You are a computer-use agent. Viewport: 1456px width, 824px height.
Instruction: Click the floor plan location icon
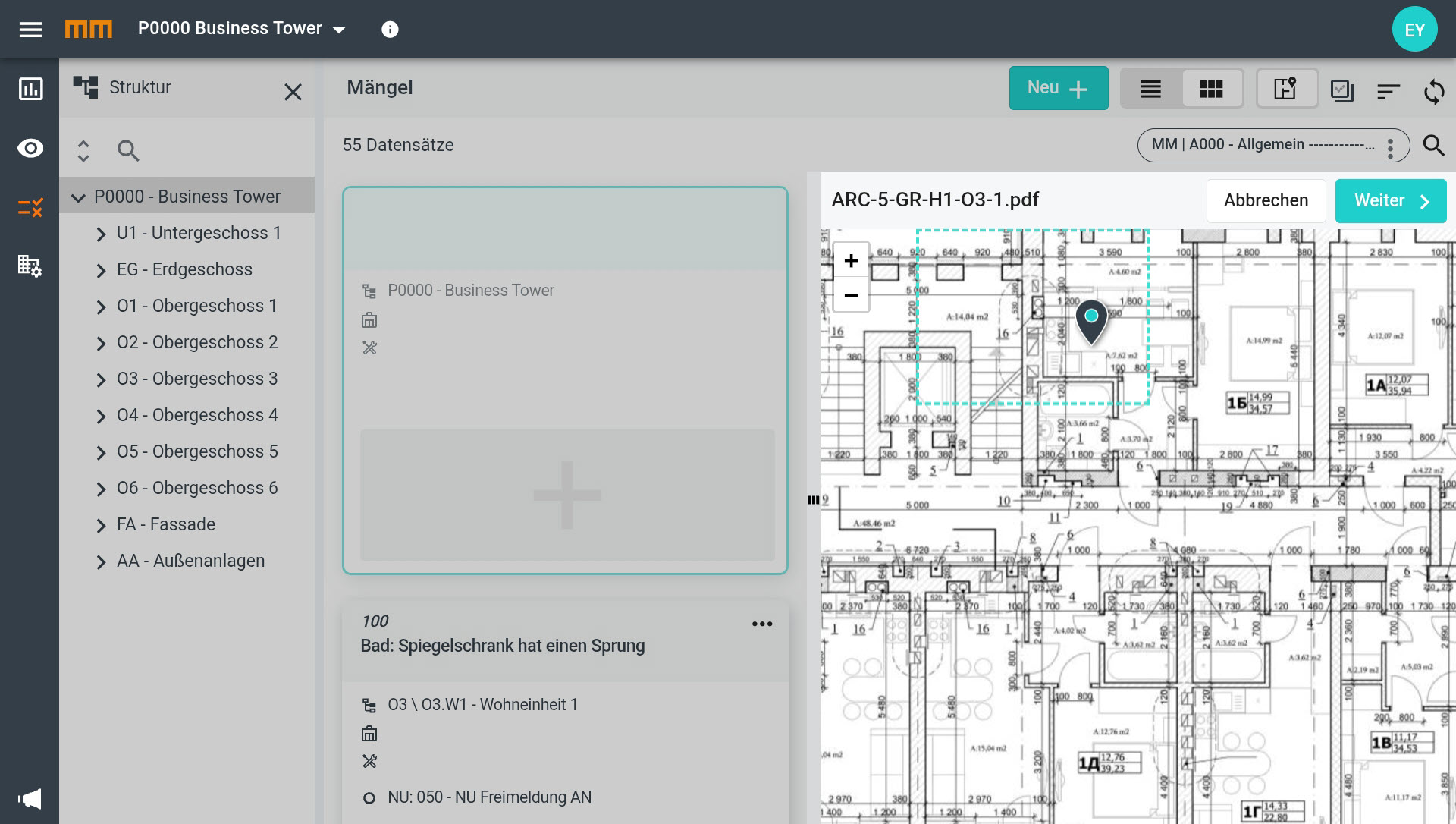tap(1286, 89)
